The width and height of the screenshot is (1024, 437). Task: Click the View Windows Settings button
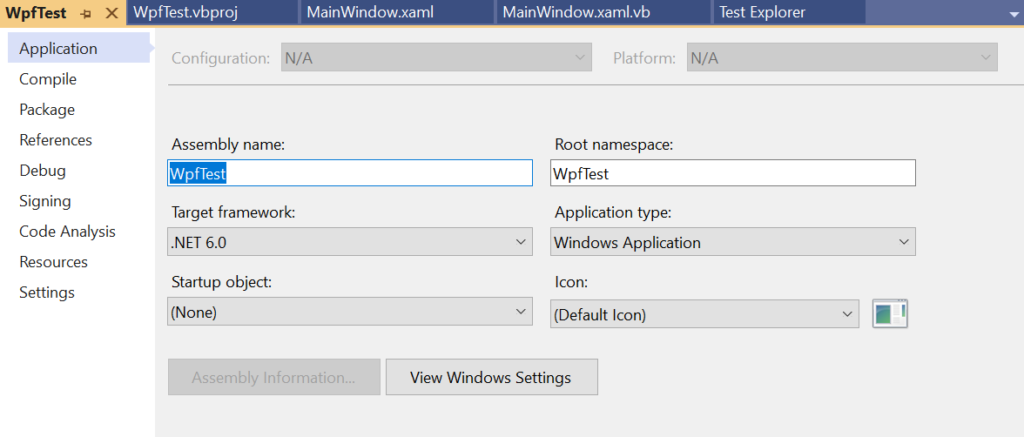tap(491, 377)
